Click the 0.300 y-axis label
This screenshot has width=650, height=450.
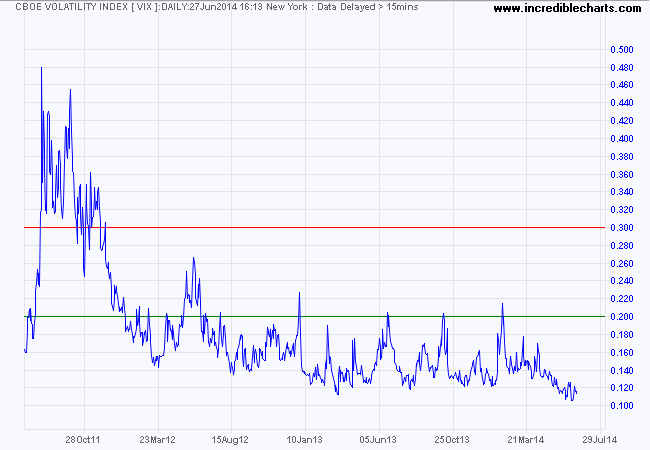[622, 227]
